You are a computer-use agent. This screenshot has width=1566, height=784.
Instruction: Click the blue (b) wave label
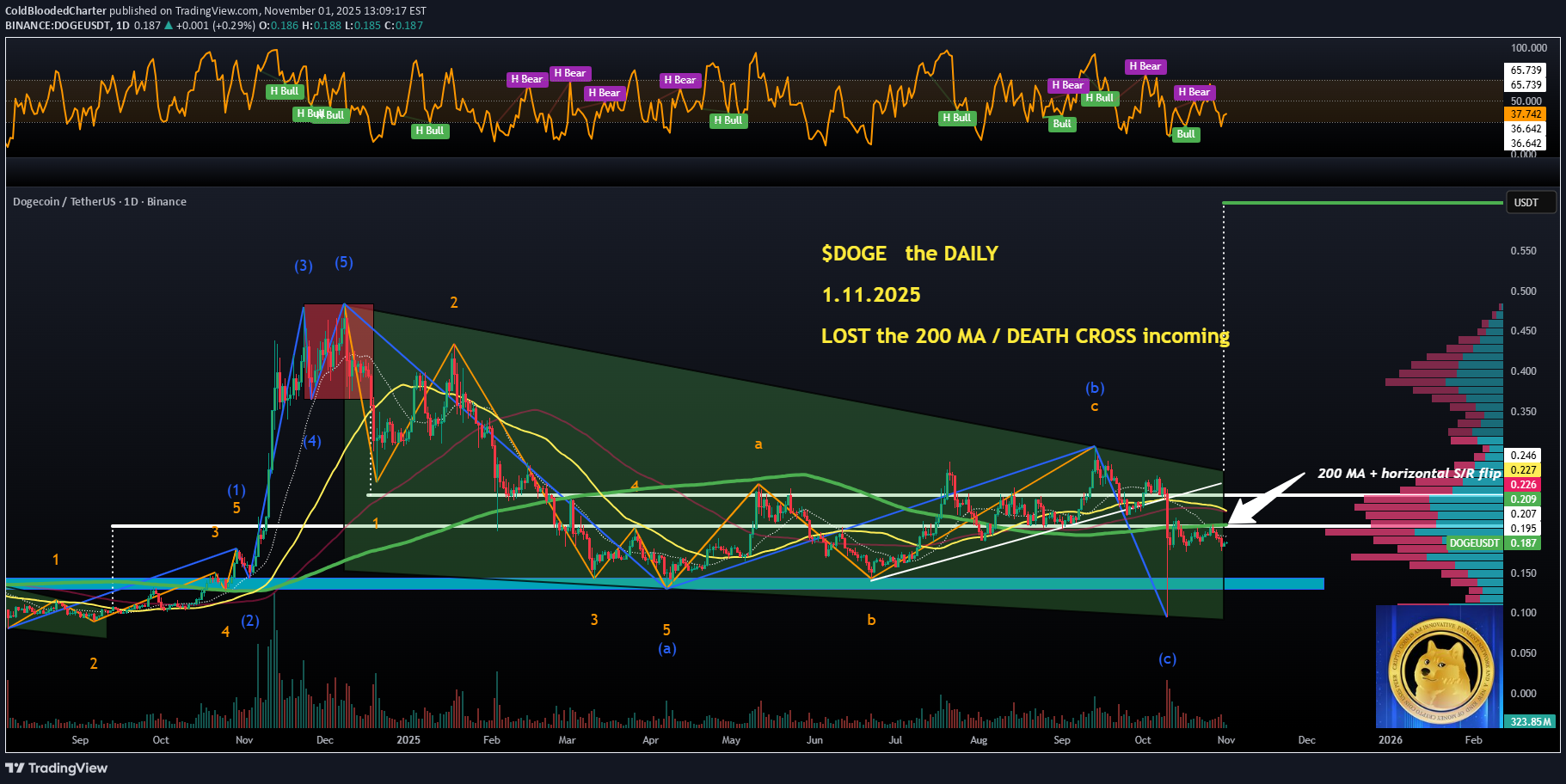[1094, 388]
